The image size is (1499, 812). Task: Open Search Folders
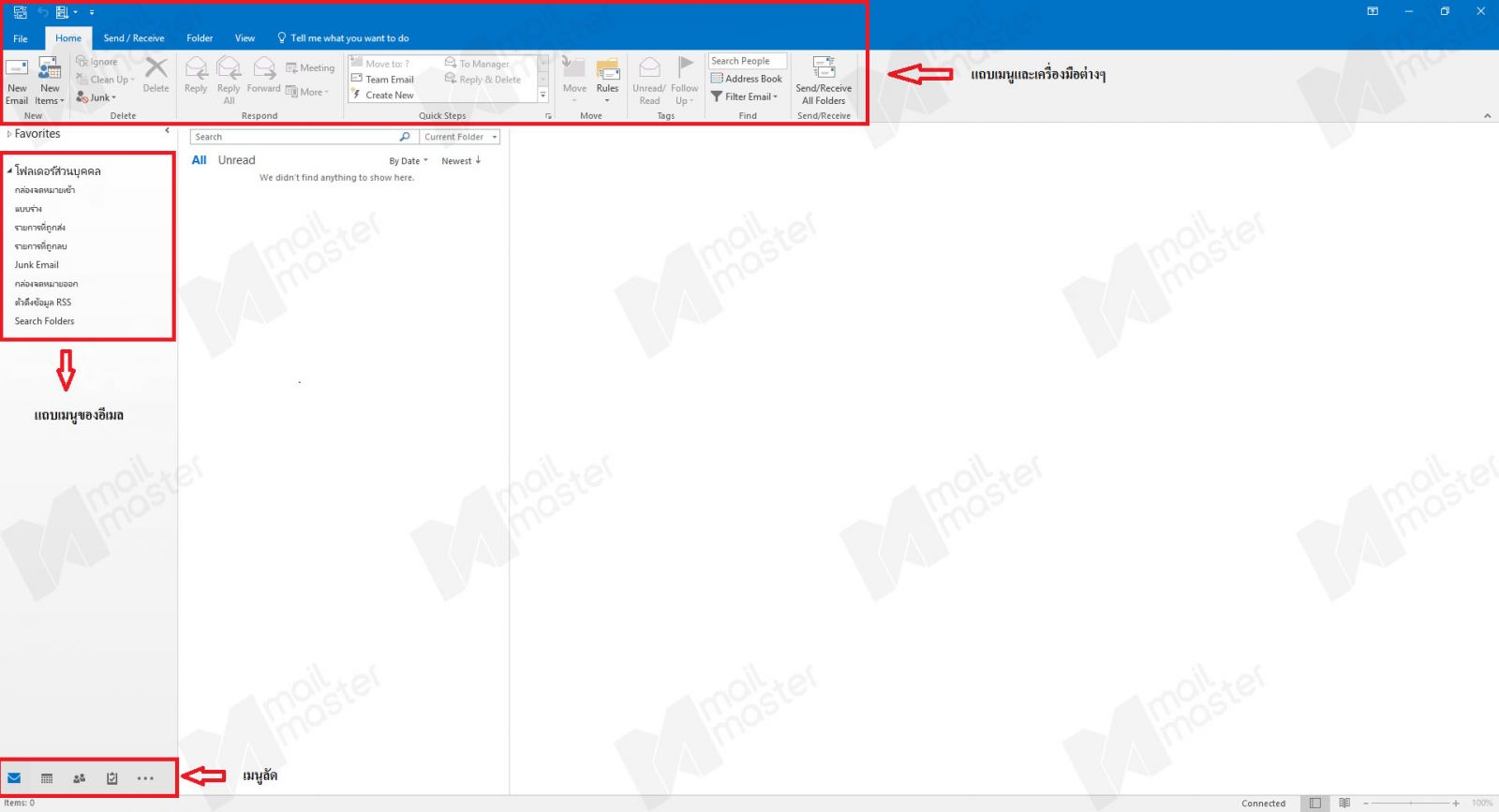tap(44, 321)
